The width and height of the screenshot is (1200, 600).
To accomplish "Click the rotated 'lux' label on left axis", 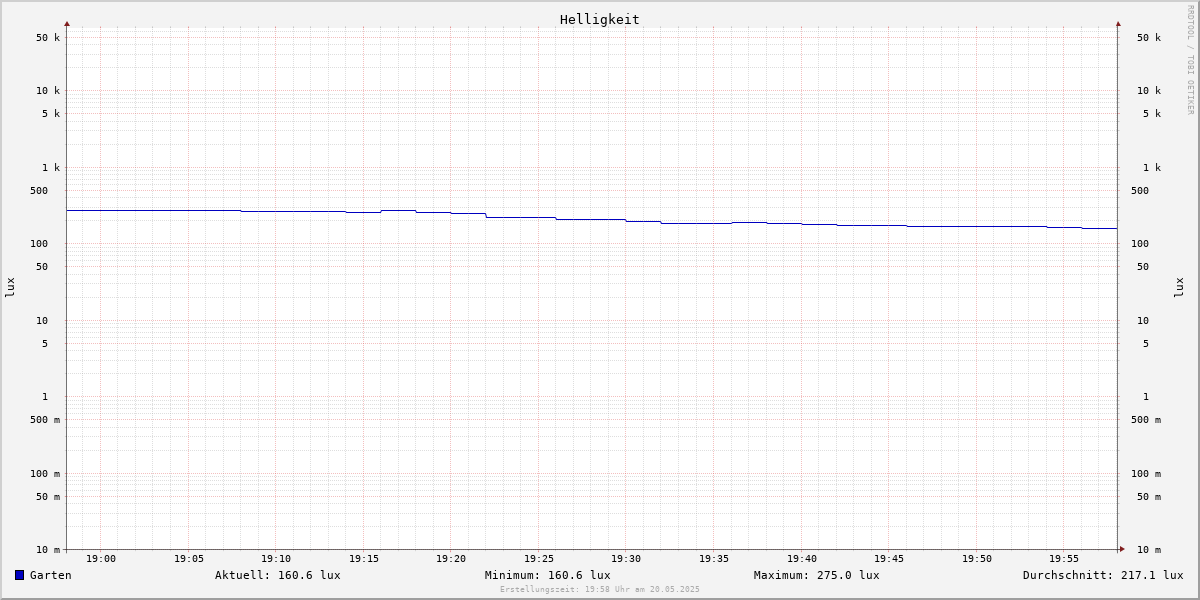I will pos(10,288).
